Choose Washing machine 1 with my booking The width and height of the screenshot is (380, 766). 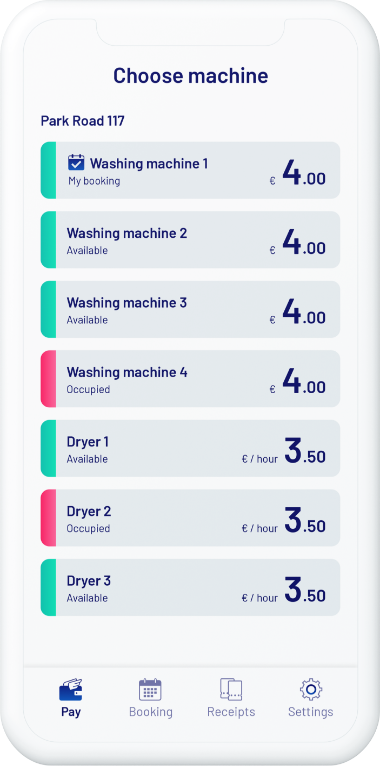click(x=190, y=170)
